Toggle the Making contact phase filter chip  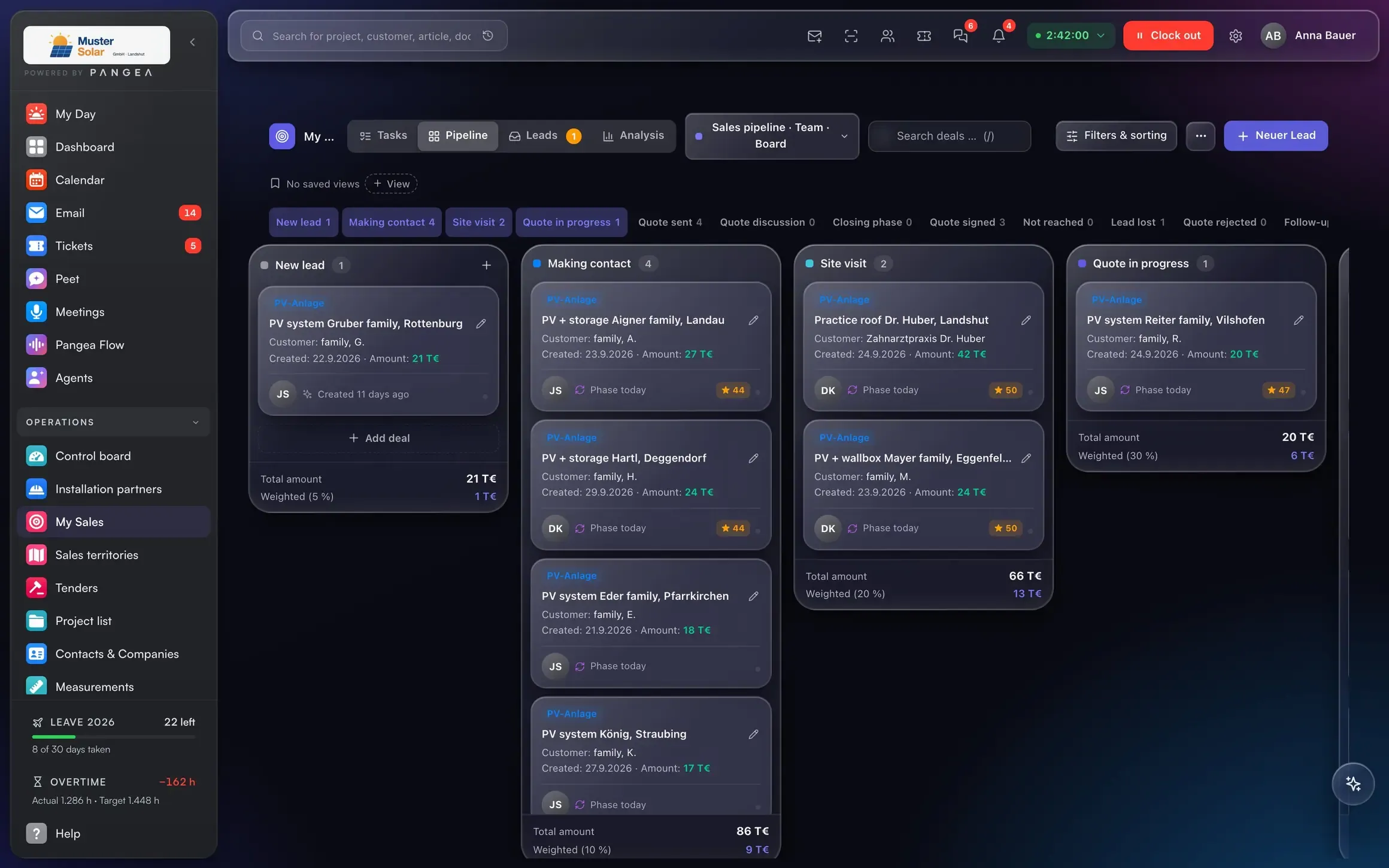(x=392, y=222)
